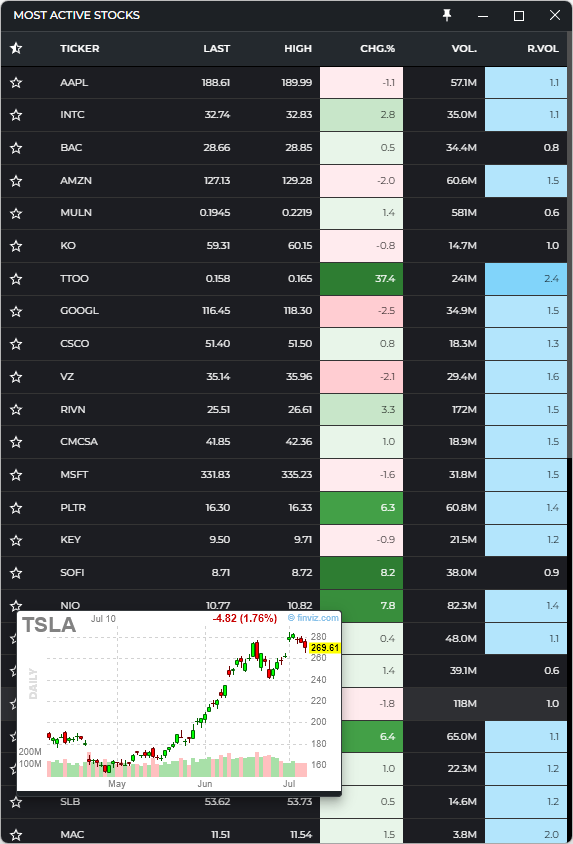Star the VZ row
This screenshot has height=844, width=573.
pos(16,377)
